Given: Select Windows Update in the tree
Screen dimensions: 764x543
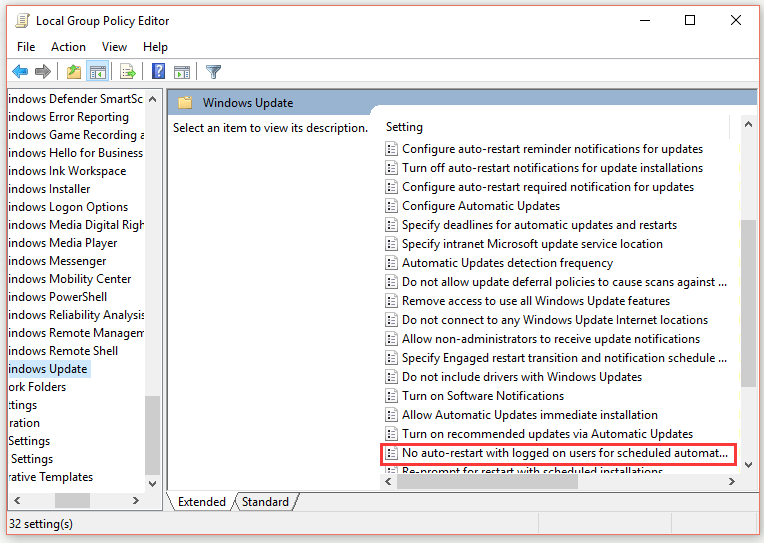Looking at the screenshot, I should coord(48,369).
